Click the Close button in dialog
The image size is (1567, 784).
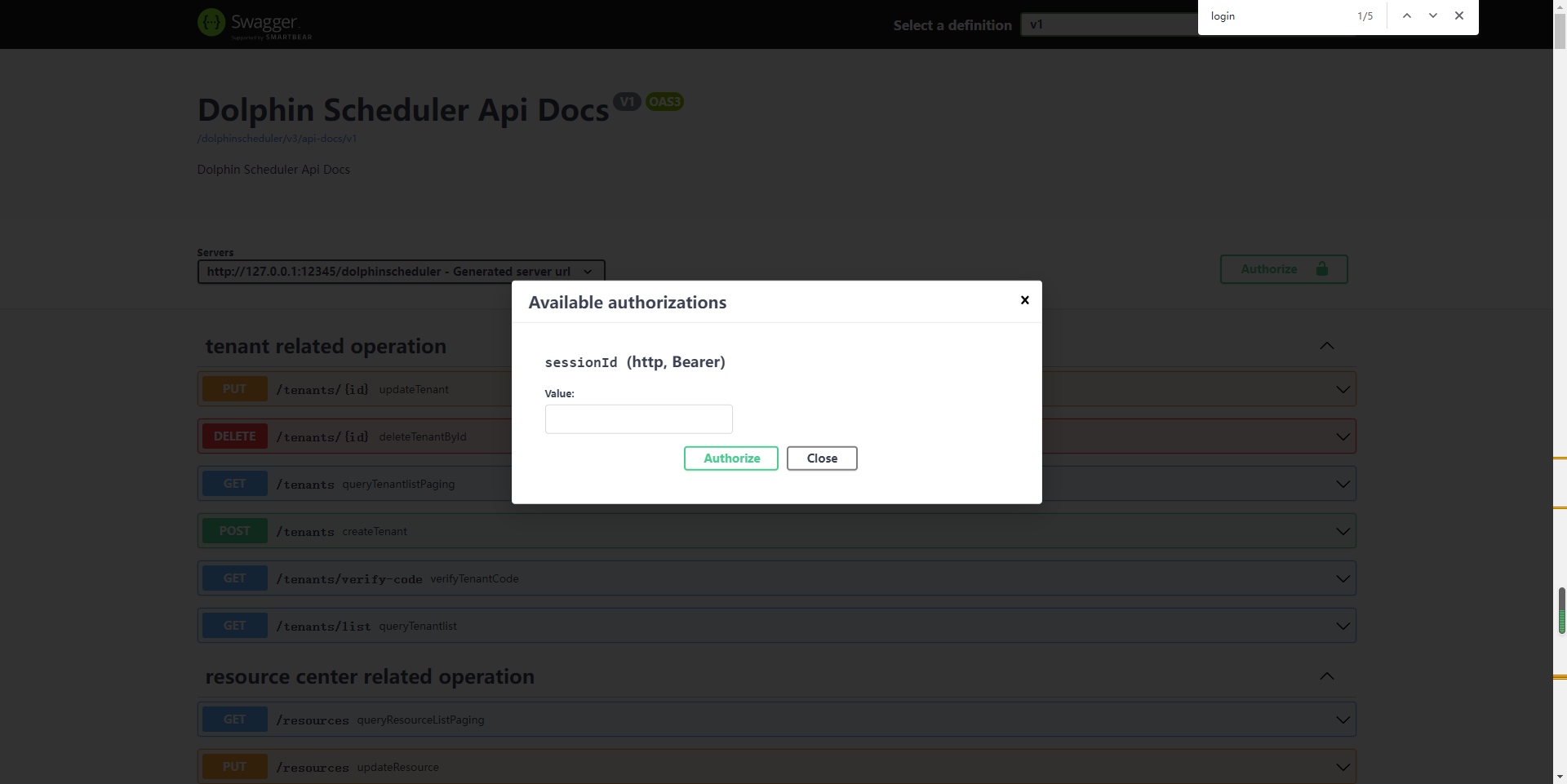click(822, 458)
